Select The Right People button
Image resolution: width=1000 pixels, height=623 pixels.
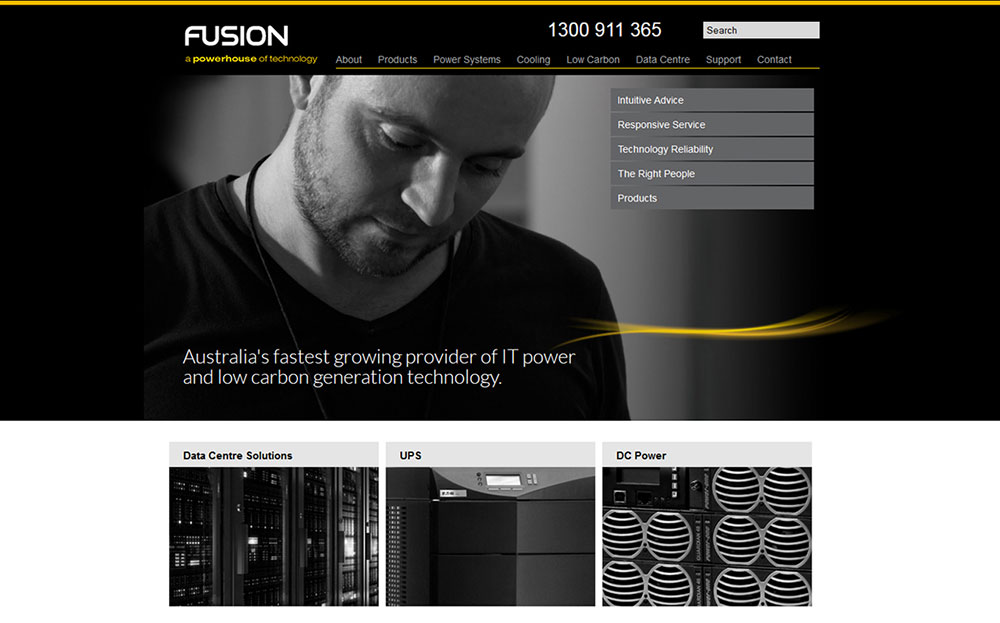pos(712,174)
